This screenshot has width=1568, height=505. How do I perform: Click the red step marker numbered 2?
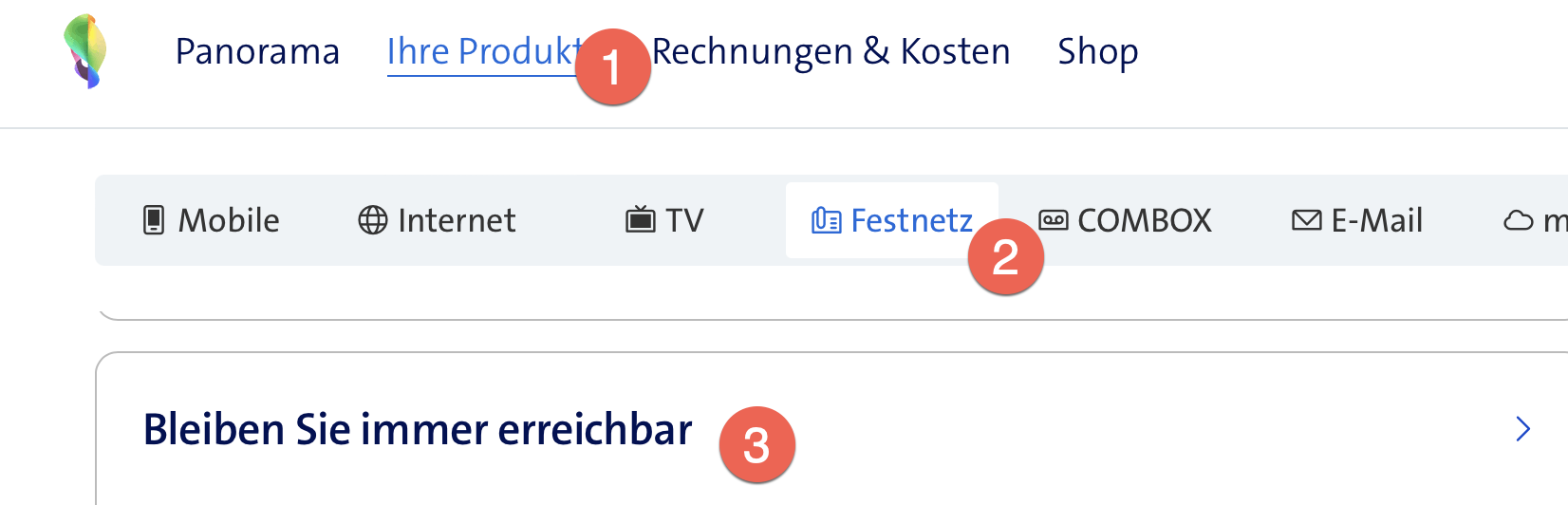point(1005,256)
